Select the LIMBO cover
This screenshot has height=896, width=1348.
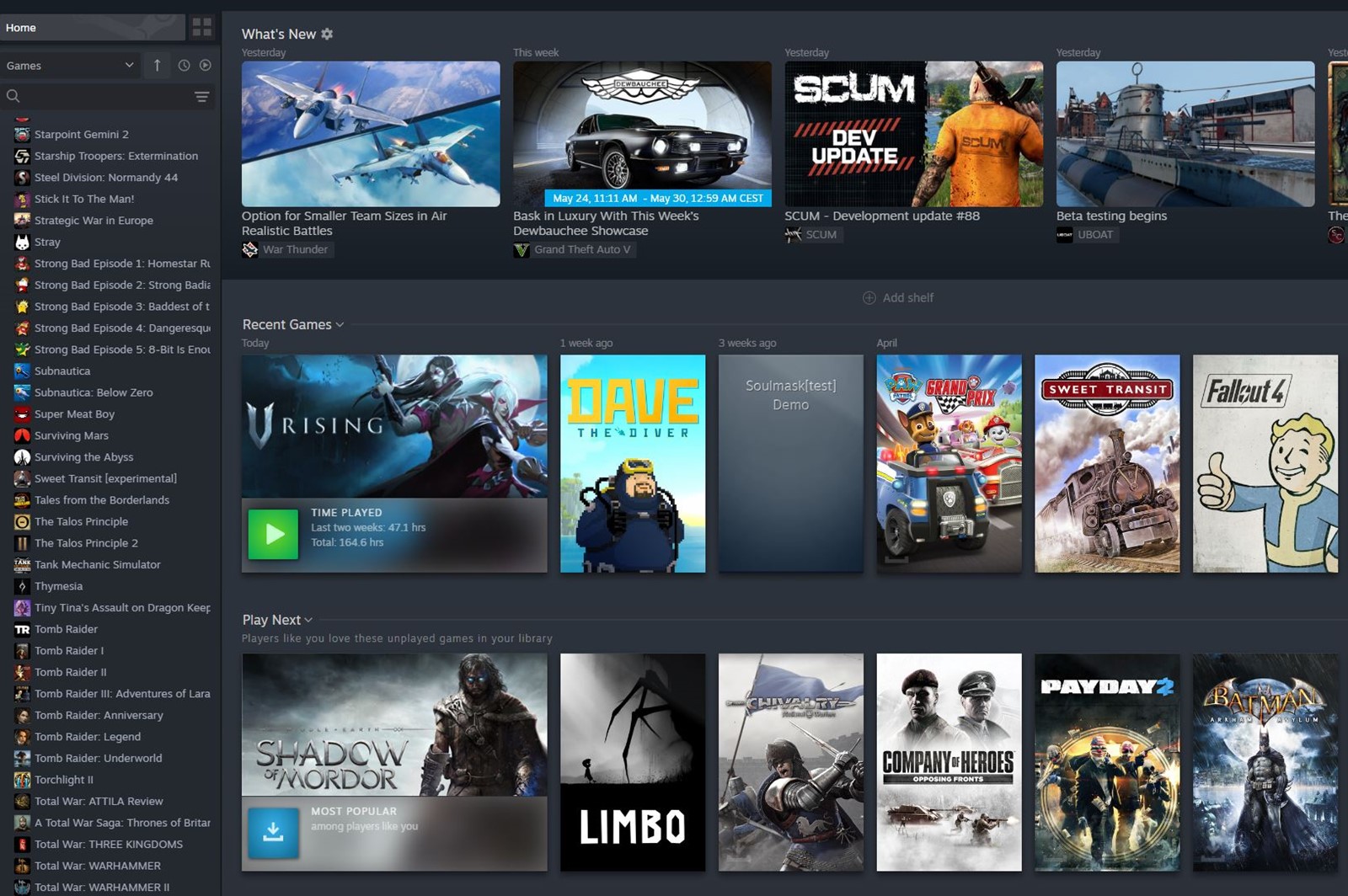[633, 762]
